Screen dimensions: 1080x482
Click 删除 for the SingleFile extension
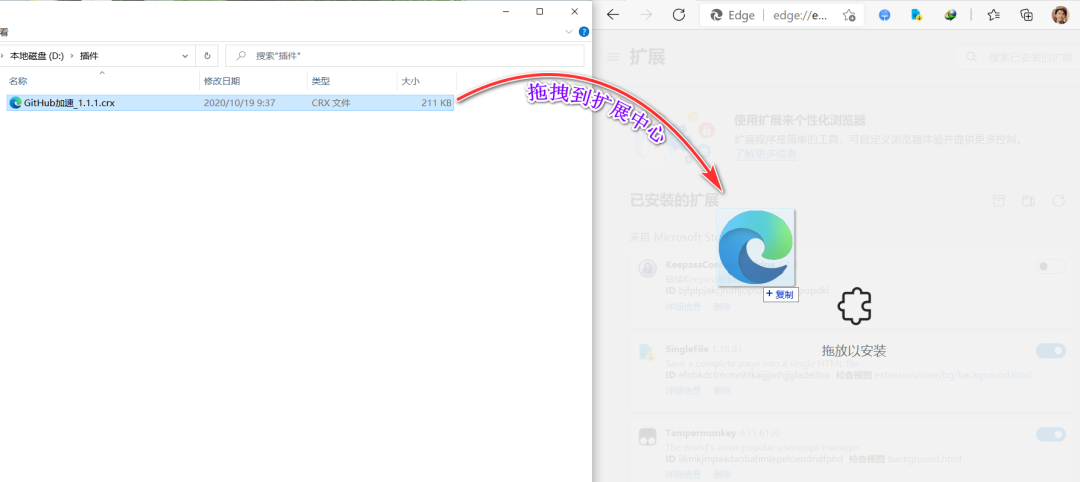(x=722, y=390)
